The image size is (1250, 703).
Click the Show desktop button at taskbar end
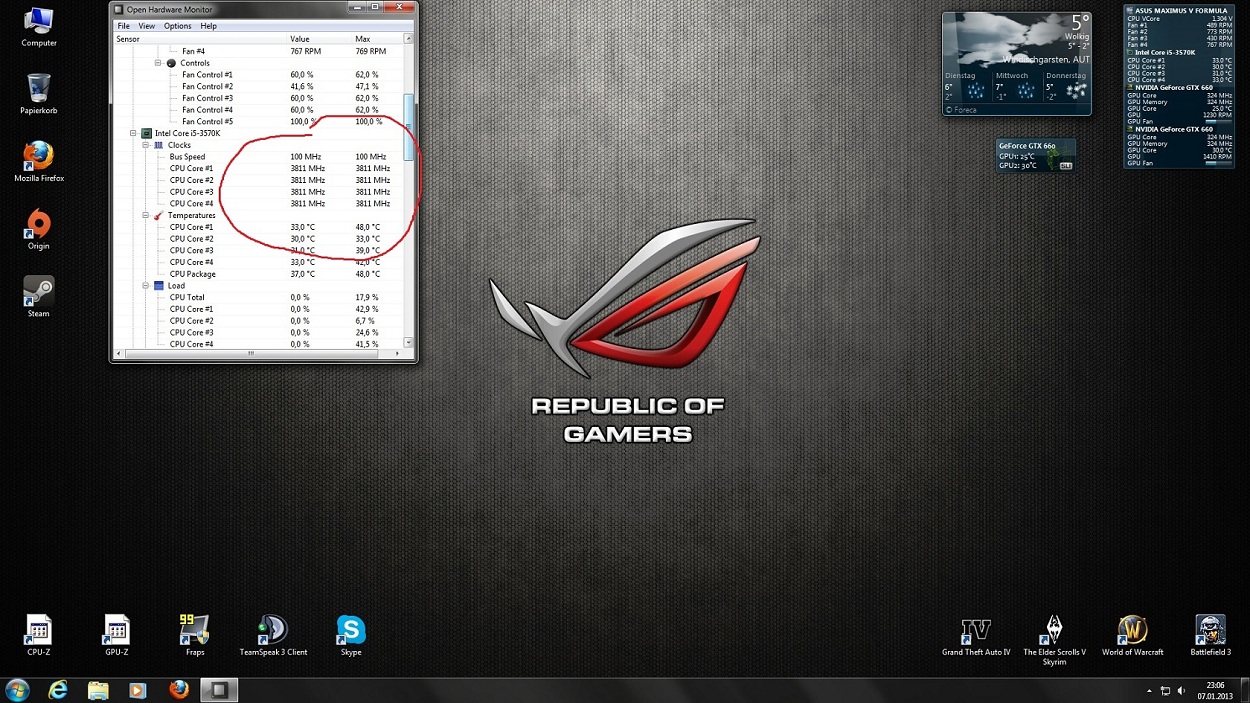click(1244, 690)
